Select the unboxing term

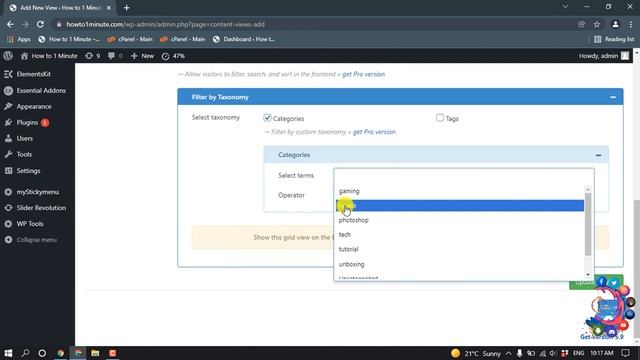click(x=460, y=264)
